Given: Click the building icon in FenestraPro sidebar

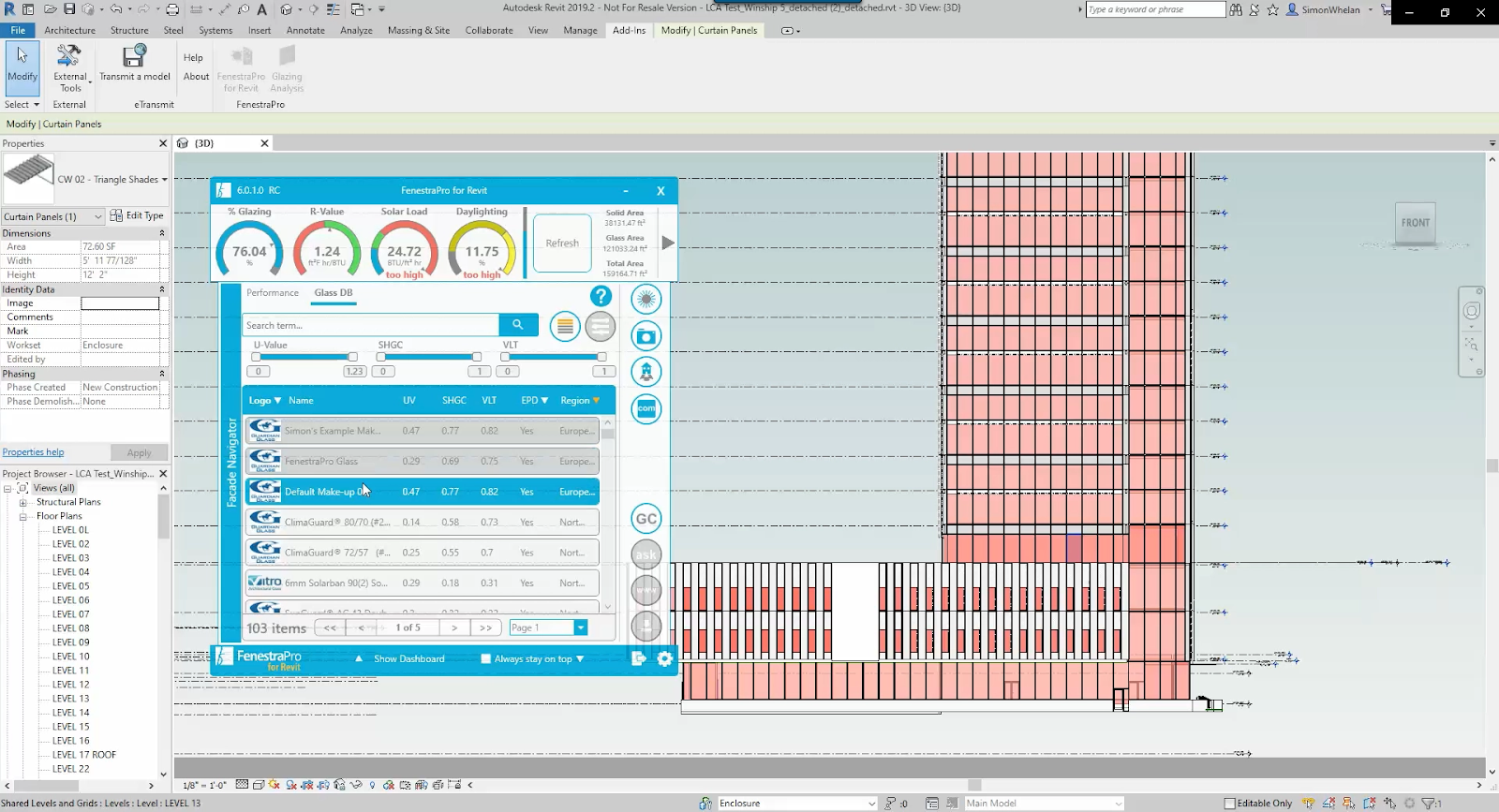Looking at the screenshot, I should point(646,372).
